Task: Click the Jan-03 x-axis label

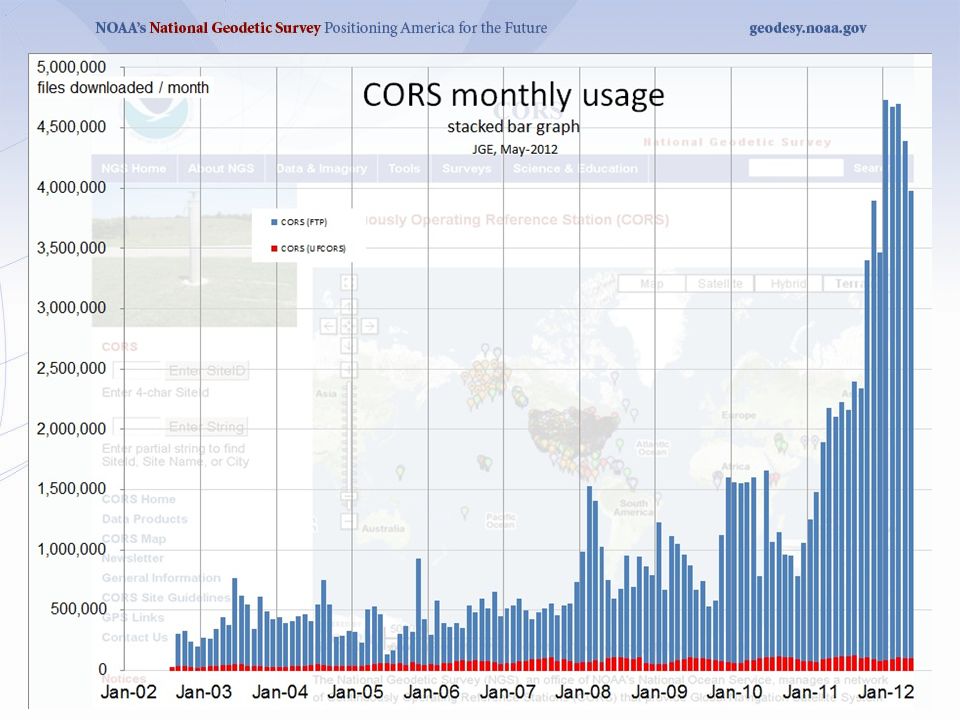Action: tap(204, 692)
